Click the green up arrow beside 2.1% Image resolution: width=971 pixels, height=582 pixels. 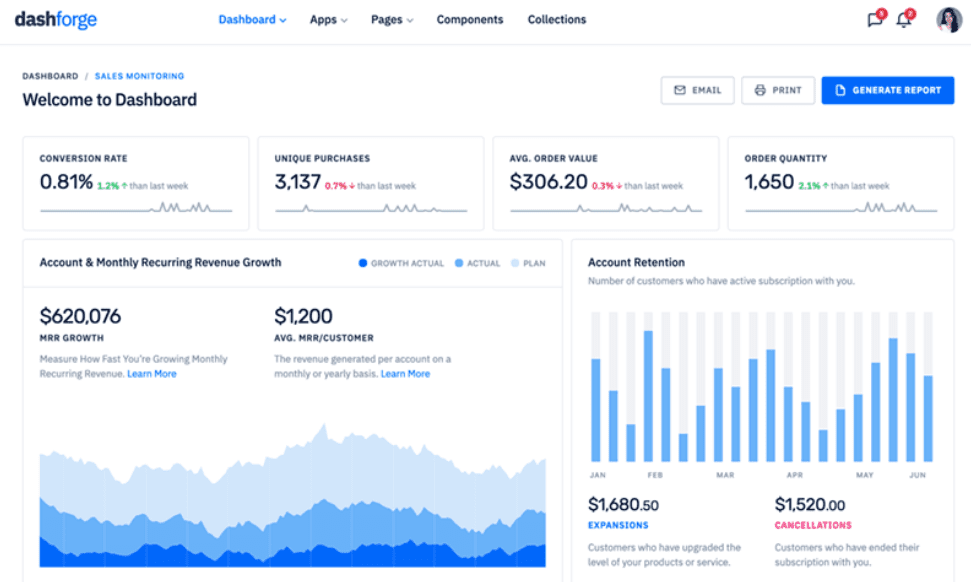(825, 186)
